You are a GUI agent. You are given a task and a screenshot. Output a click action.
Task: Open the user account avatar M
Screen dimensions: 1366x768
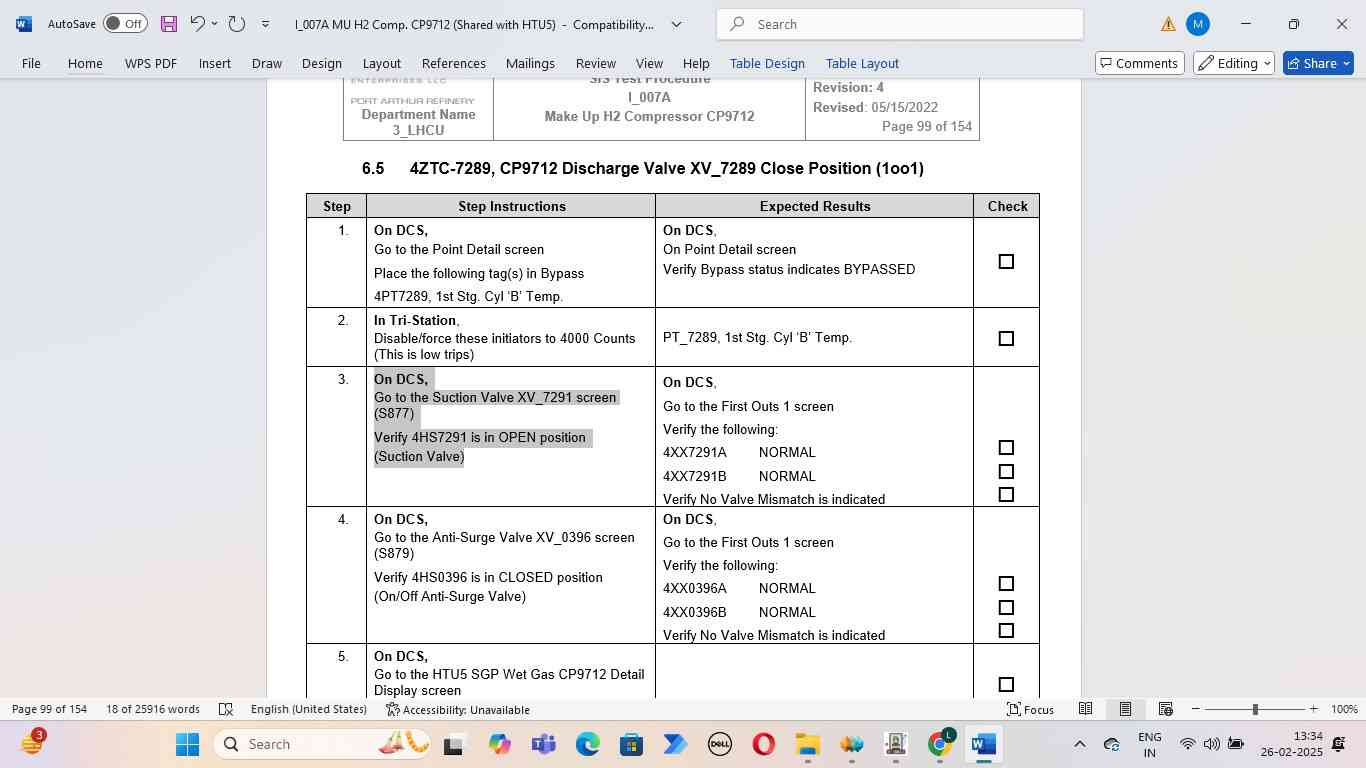click(x=1197, y=24)
